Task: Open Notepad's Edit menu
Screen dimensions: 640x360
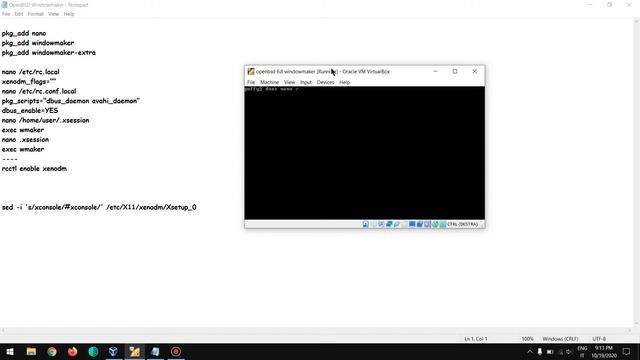Action: pyautogui.click(x=19, y=14)
